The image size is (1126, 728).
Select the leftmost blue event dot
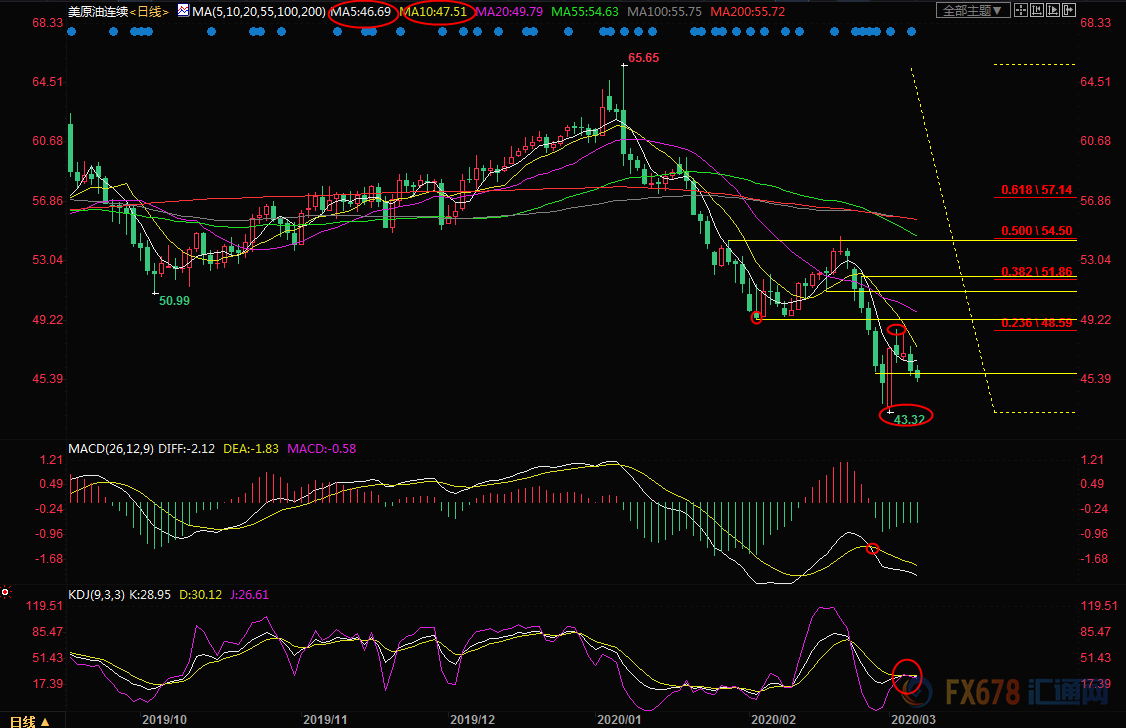72,32
